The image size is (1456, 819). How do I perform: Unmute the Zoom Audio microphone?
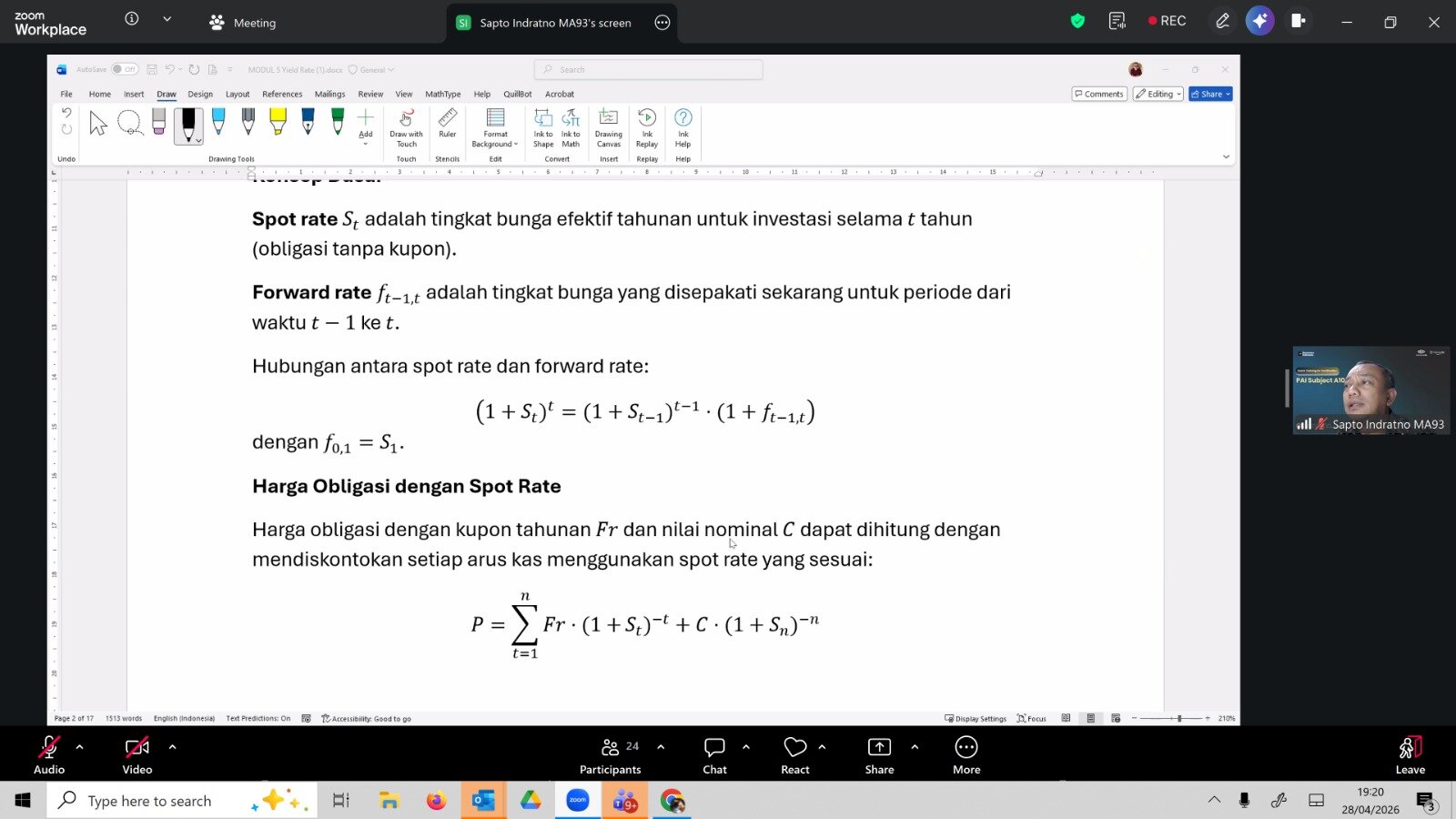coord(49,755)
